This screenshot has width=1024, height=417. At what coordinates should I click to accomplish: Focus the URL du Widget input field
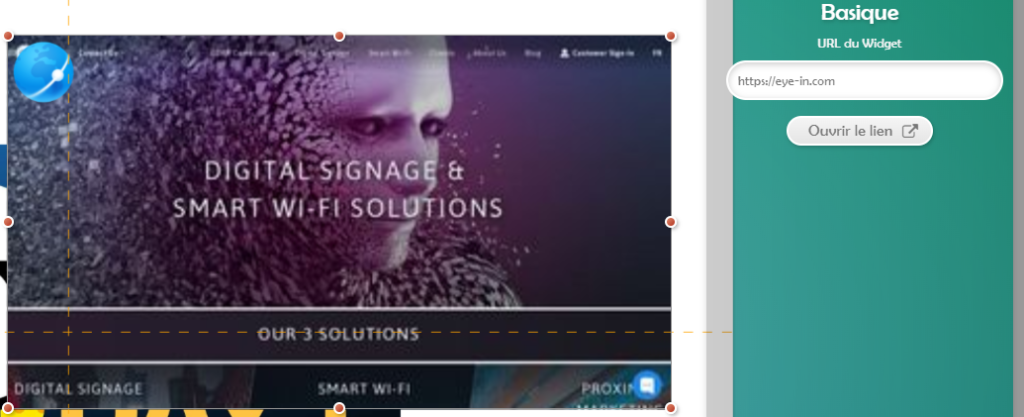(864, 80)
